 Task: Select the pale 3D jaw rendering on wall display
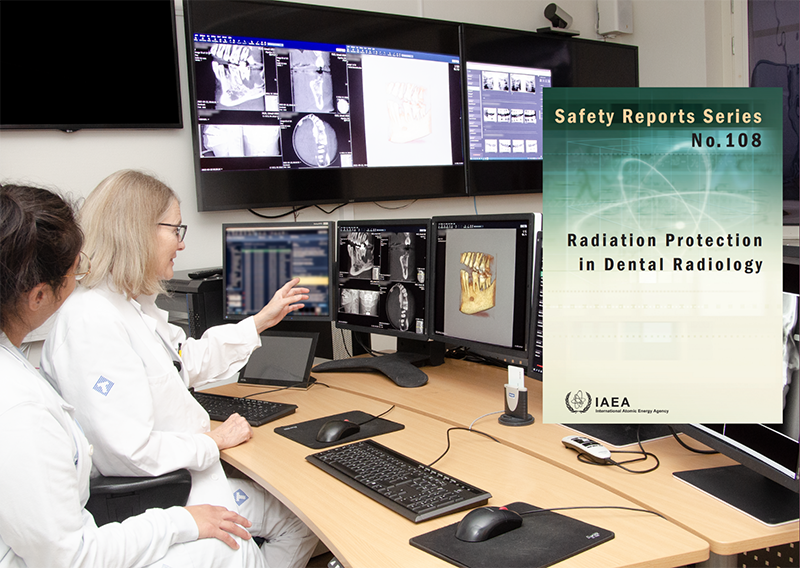point(404,112)
